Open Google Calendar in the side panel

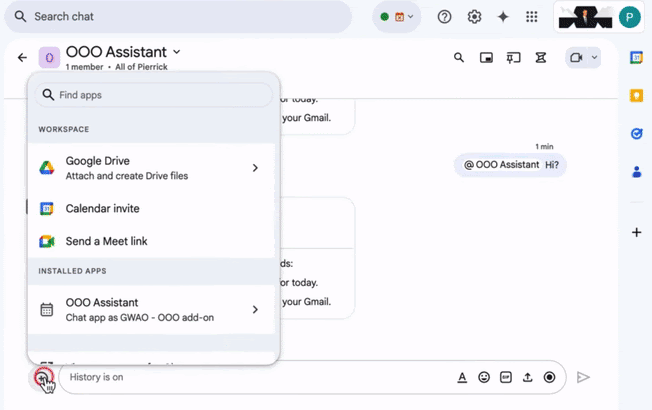point(636,57)
